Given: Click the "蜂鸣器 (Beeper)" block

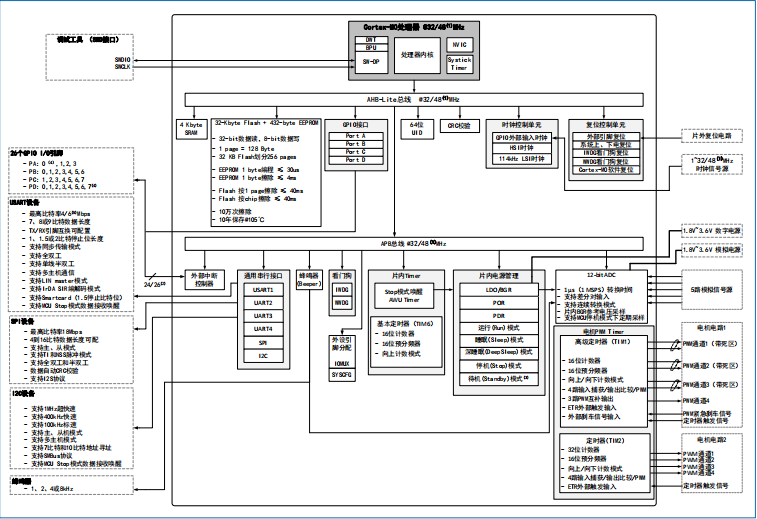Looking at the screenshot, I should coord(309,280).
